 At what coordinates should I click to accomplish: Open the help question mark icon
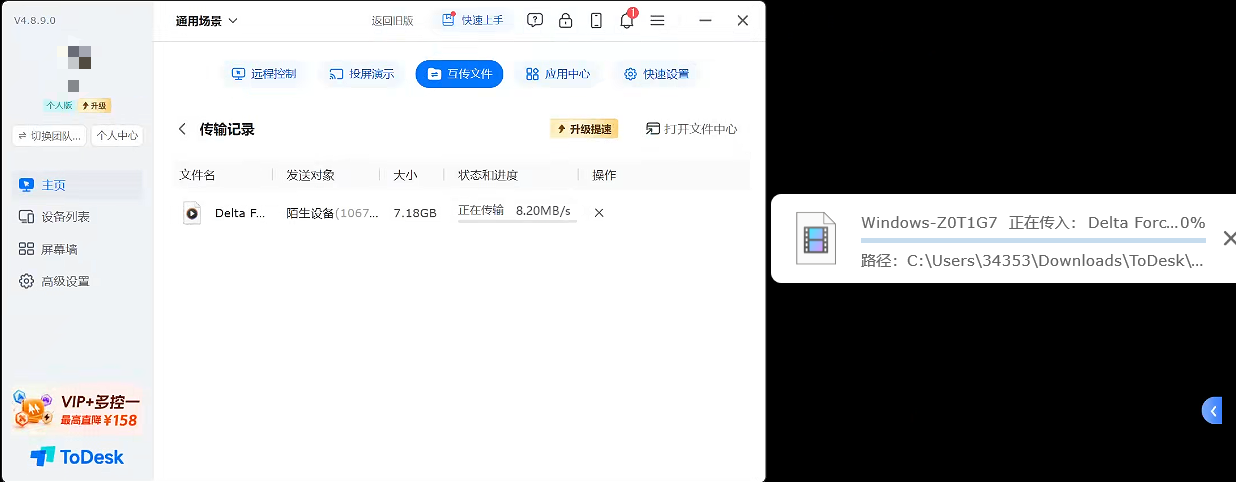click(535, 20)
